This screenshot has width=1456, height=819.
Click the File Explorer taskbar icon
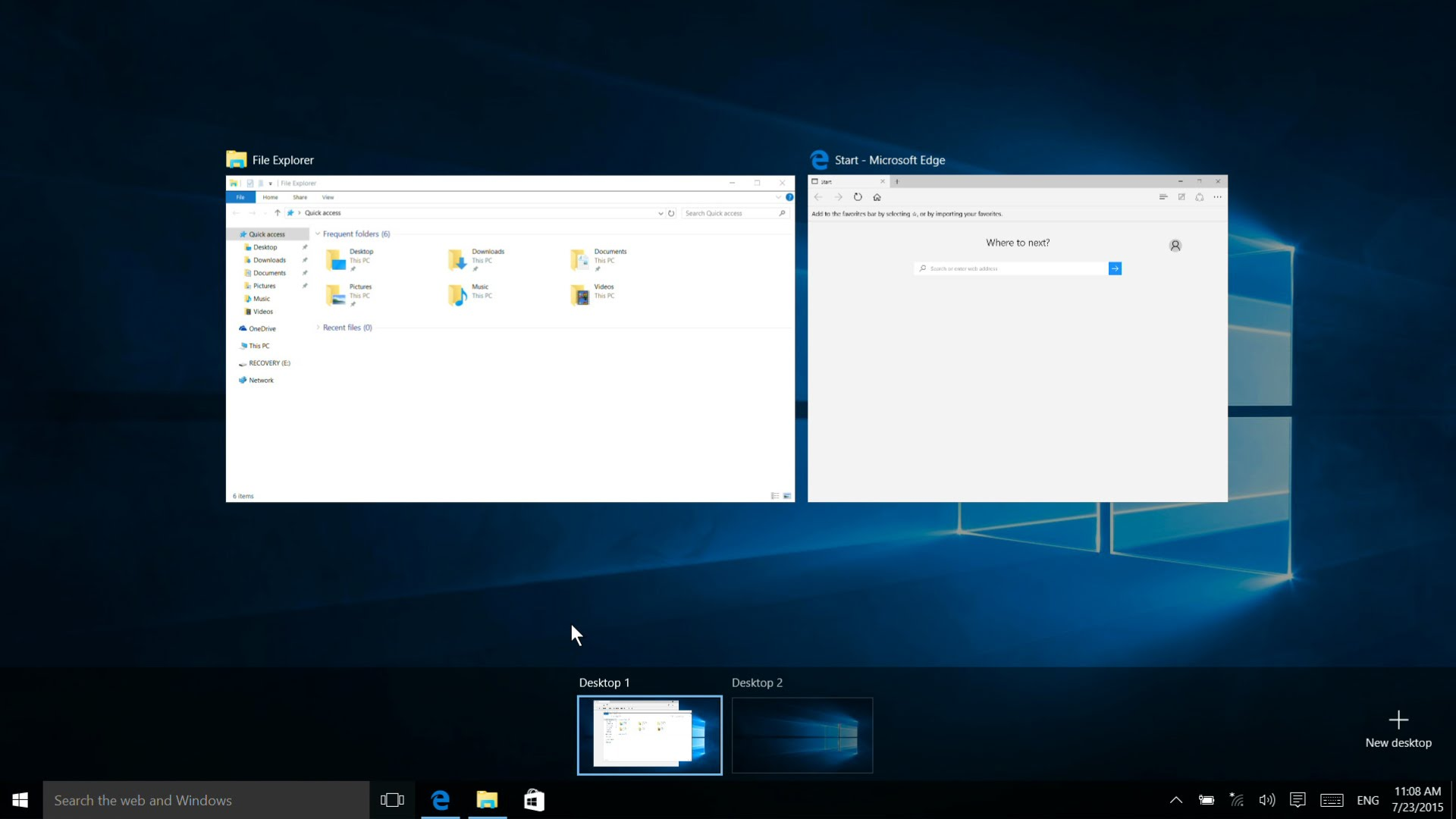click(x=486, y=800)
